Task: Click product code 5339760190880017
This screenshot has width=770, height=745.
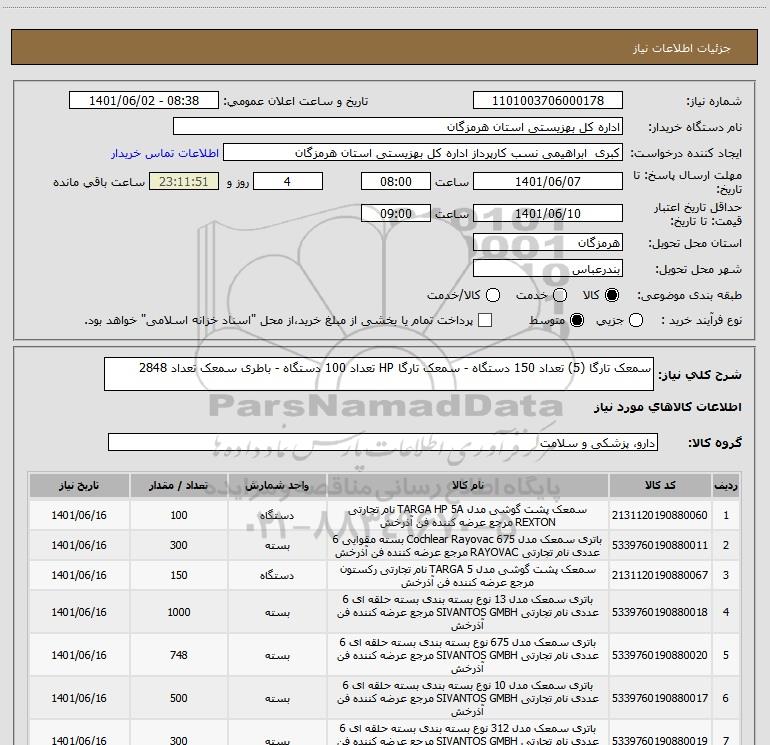Action: pyautogui.click(x=660, y=698)
